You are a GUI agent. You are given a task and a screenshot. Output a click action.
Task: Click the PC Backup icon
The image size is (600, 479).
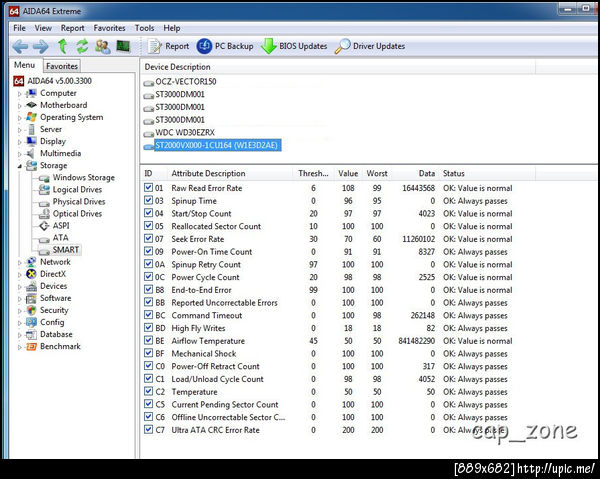click(x=204, y=46)
